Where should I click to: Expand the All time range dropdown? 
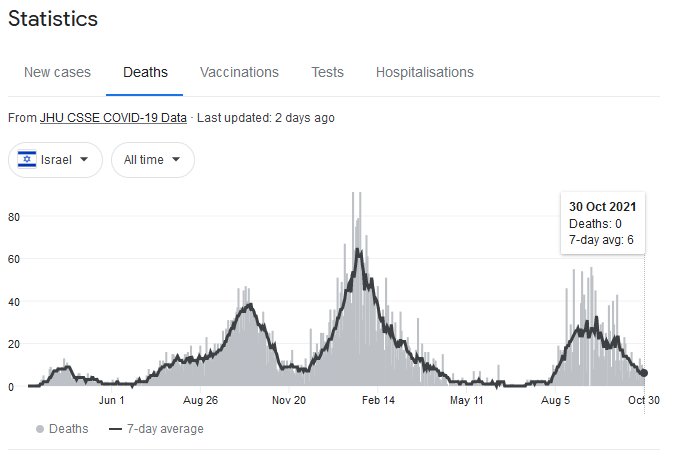point(153,160)
